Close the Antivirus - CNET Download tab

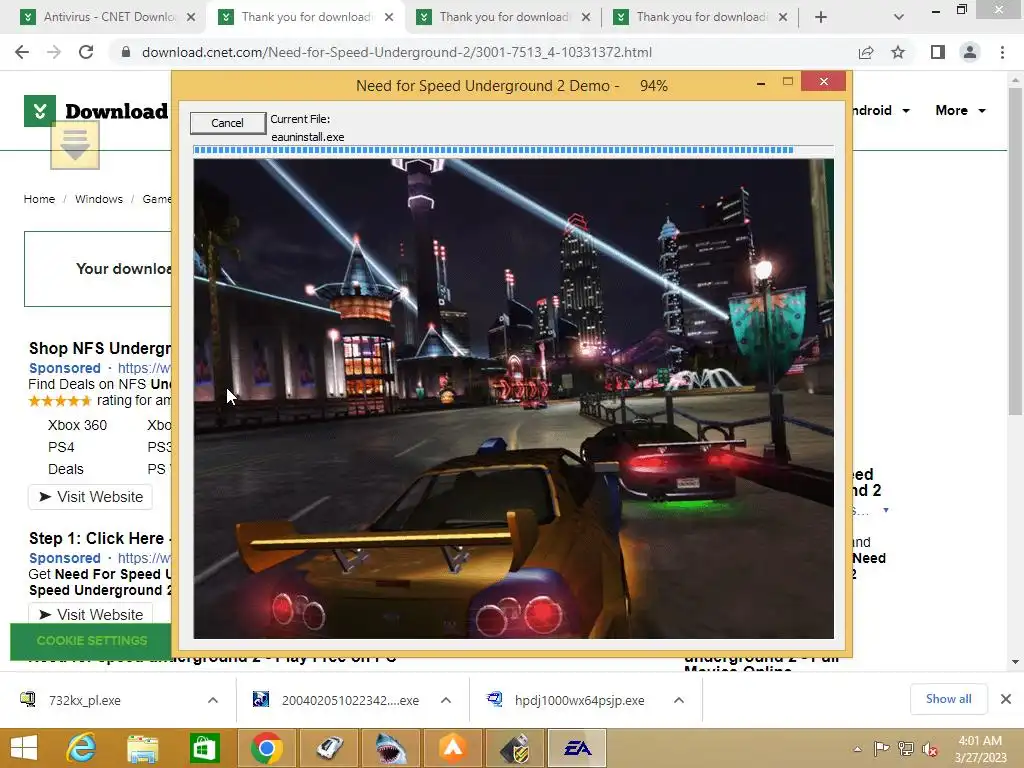coord(191,17)
